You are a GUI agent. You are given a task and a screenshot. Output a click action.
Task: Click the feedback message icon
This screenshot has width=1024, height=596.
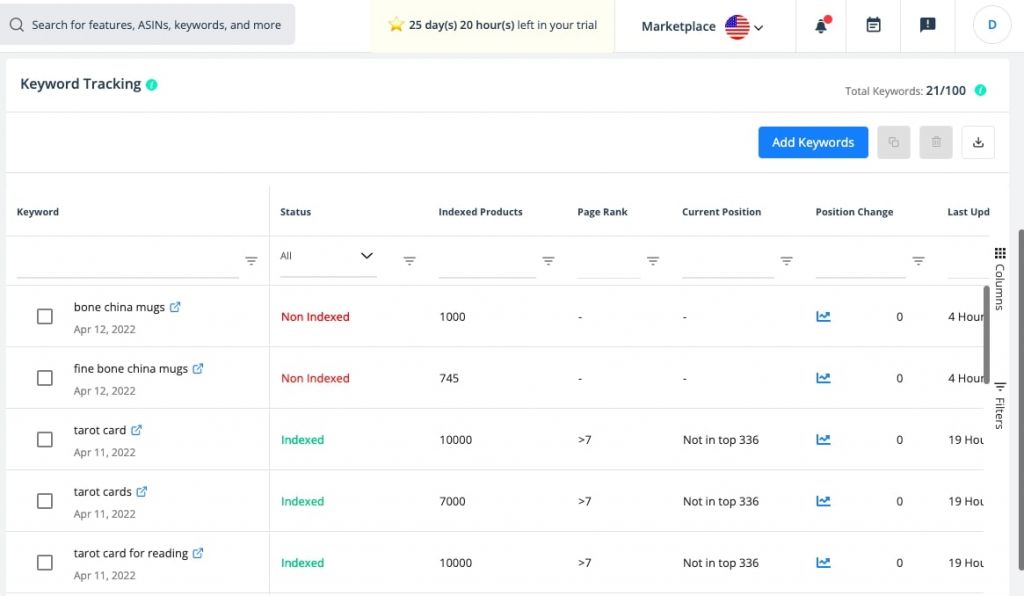[x=927, y=25]
